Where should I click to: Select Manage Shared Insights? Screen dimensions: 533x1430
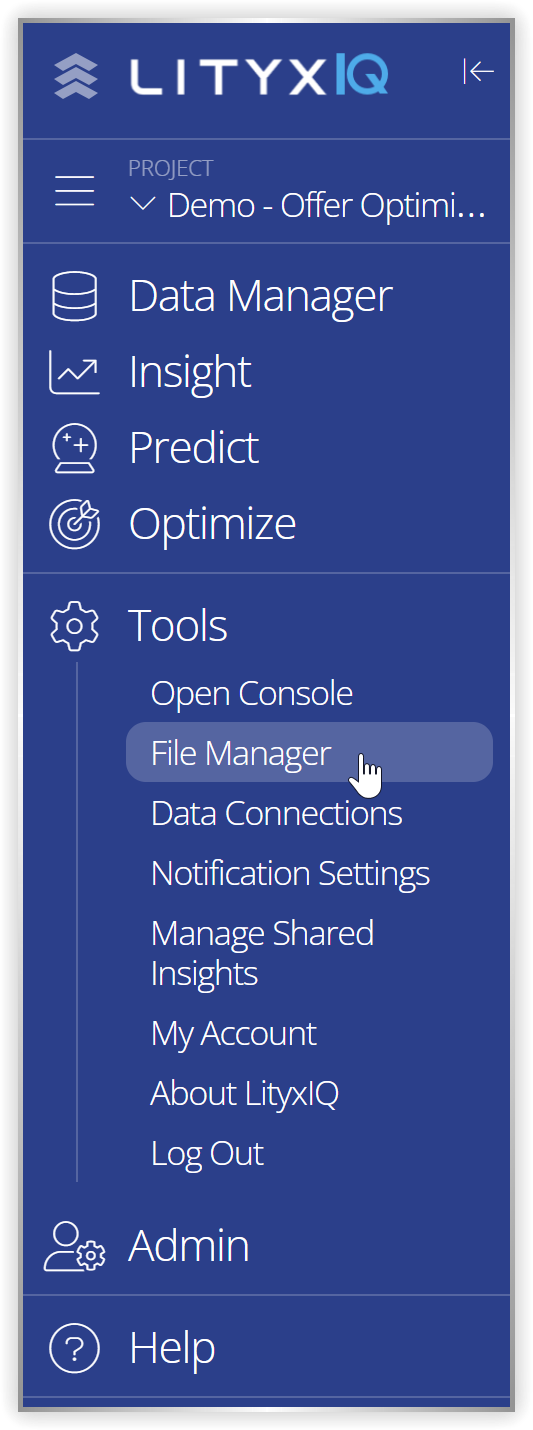(x=263, y=953)
